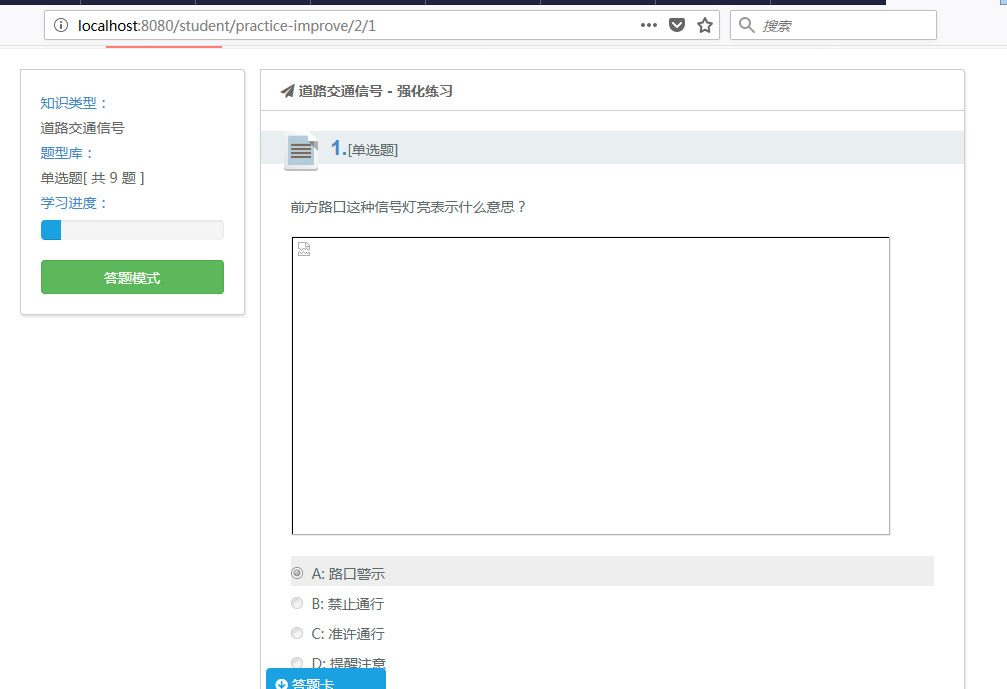This screenshot has height=689, width=1007.
Task: Click the paper plane icon beside the title
Action: [x=287, y=91]
